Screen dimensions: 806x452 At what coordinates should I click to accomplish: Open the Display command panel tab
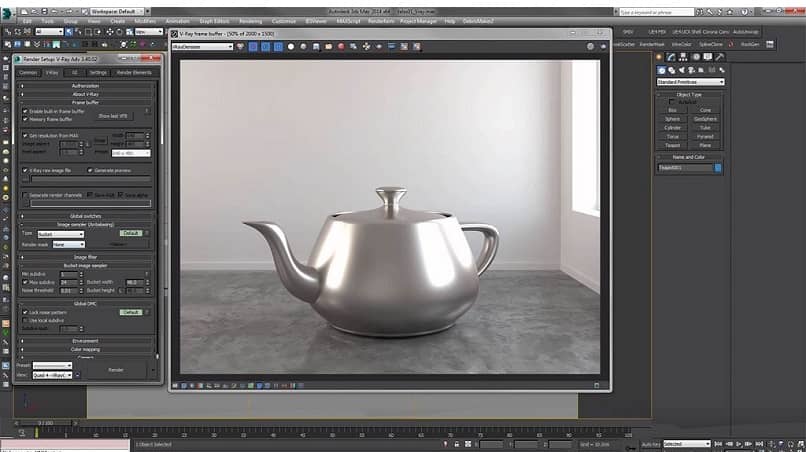708,57
